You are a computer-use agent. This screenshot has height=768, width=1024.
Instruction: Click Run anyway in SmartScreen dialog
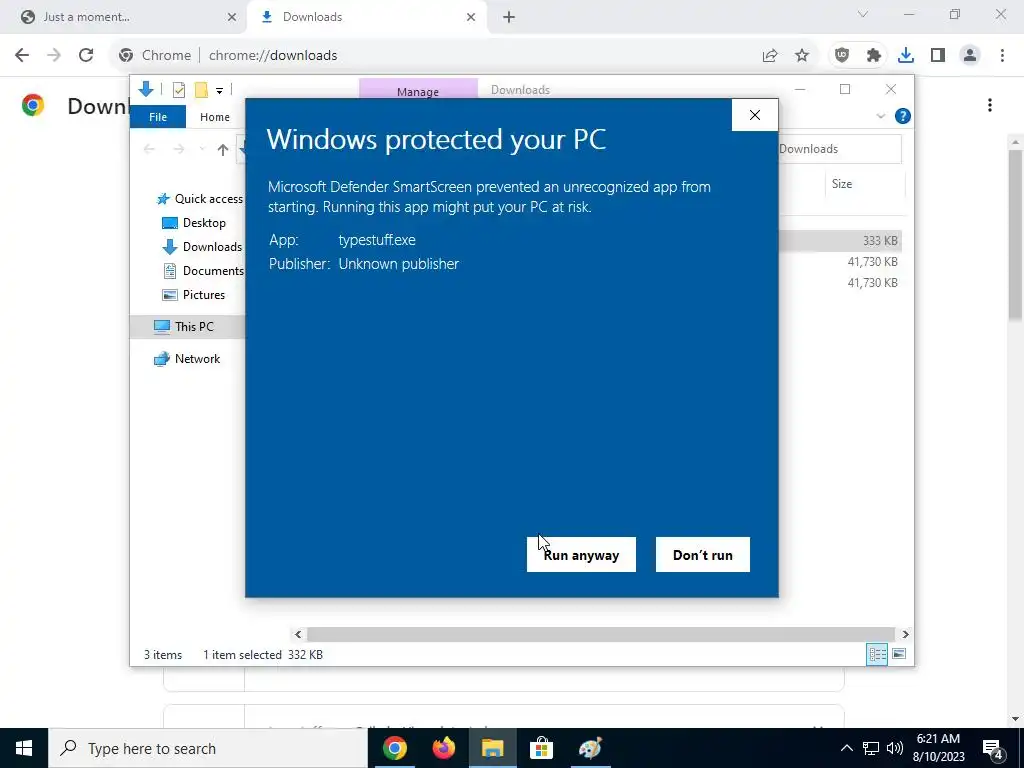tap(581, 554)
